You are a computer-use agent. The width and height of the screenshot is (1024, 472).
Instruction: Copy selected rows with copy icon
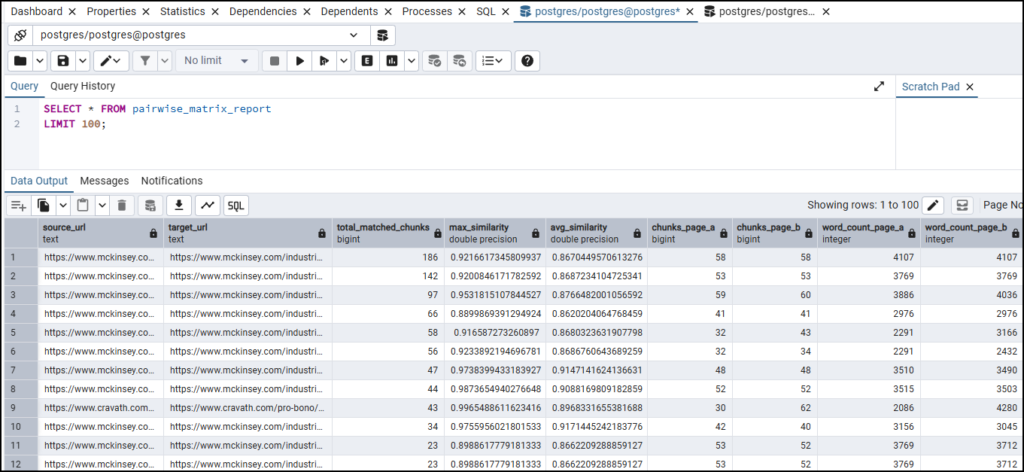44,206
